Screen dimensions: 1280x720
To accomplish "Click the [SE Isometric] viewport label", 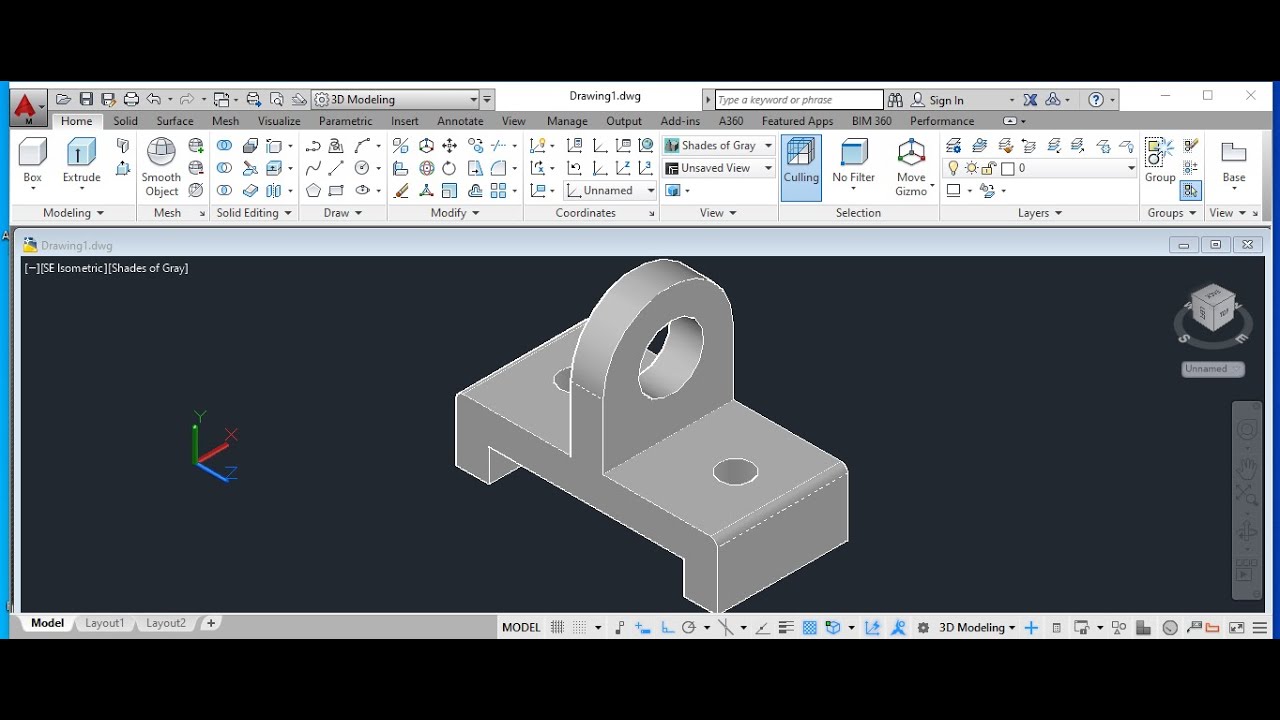I will pos(73,268).
